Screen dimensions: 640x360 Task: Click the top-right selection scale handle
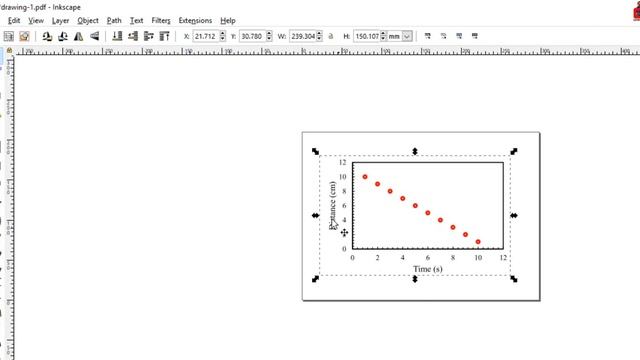pos(514,151)
